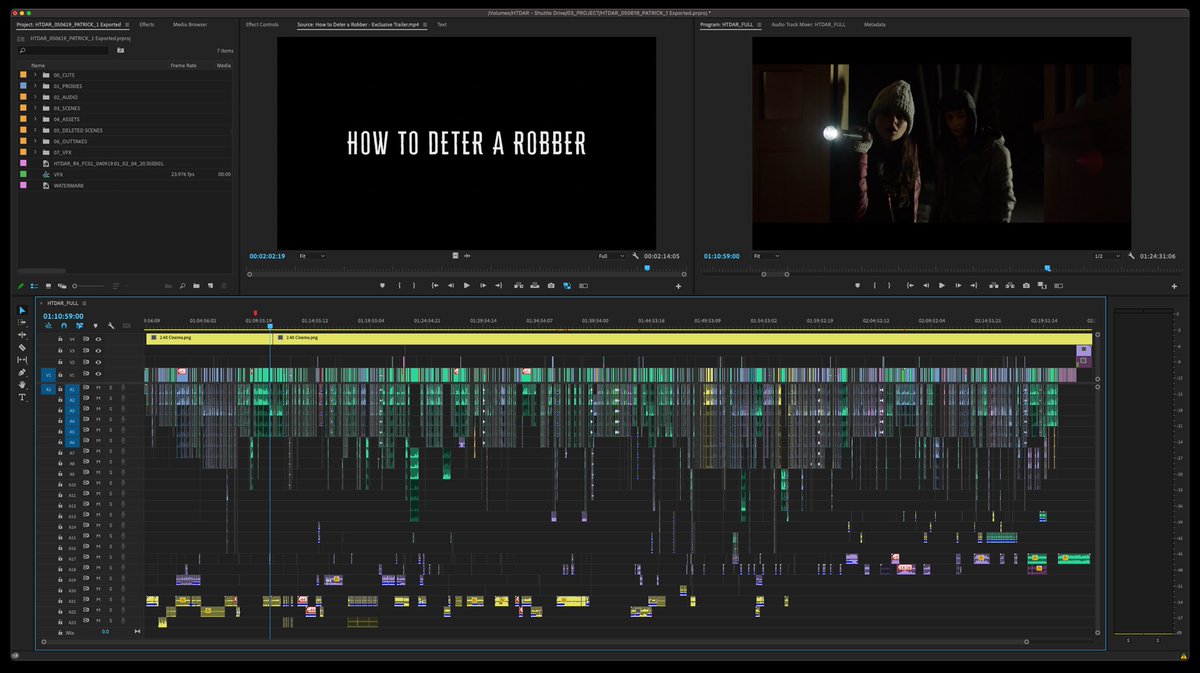Mute audio track A1

(98, 387)
